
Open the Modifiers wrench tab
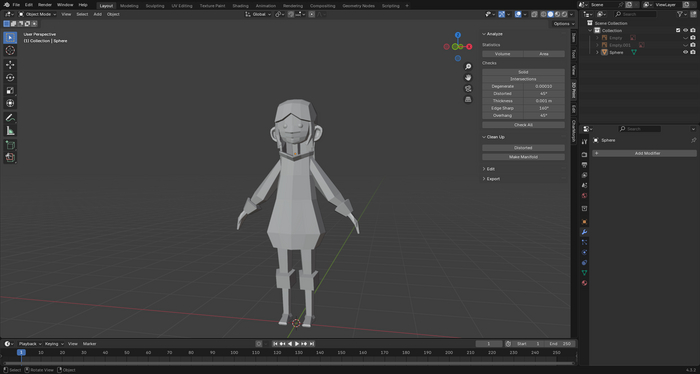(x=584, y=232)
